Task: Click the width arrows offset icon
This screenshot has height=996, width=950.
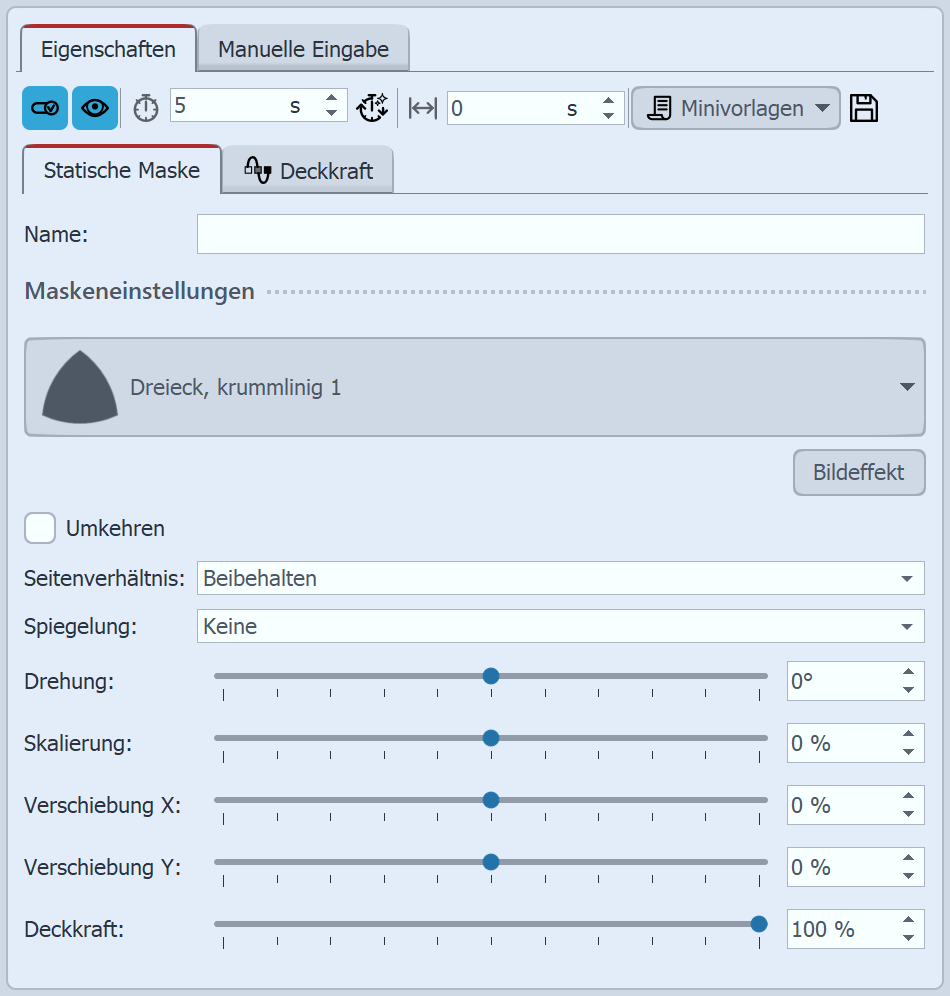Action: tap(423, 109)
